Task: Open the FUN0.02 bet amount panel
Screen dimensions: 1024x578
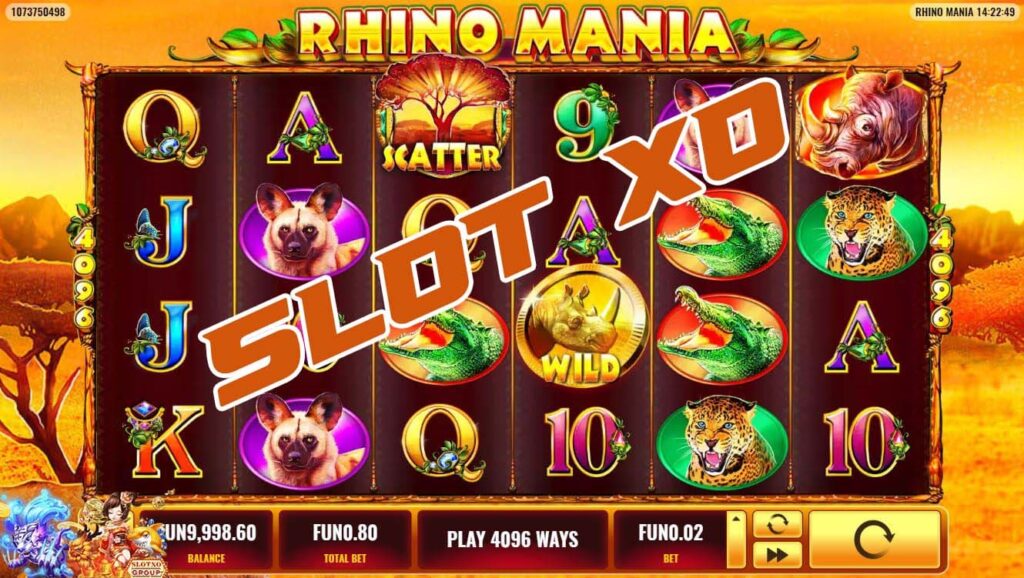Action: point(670,539)
